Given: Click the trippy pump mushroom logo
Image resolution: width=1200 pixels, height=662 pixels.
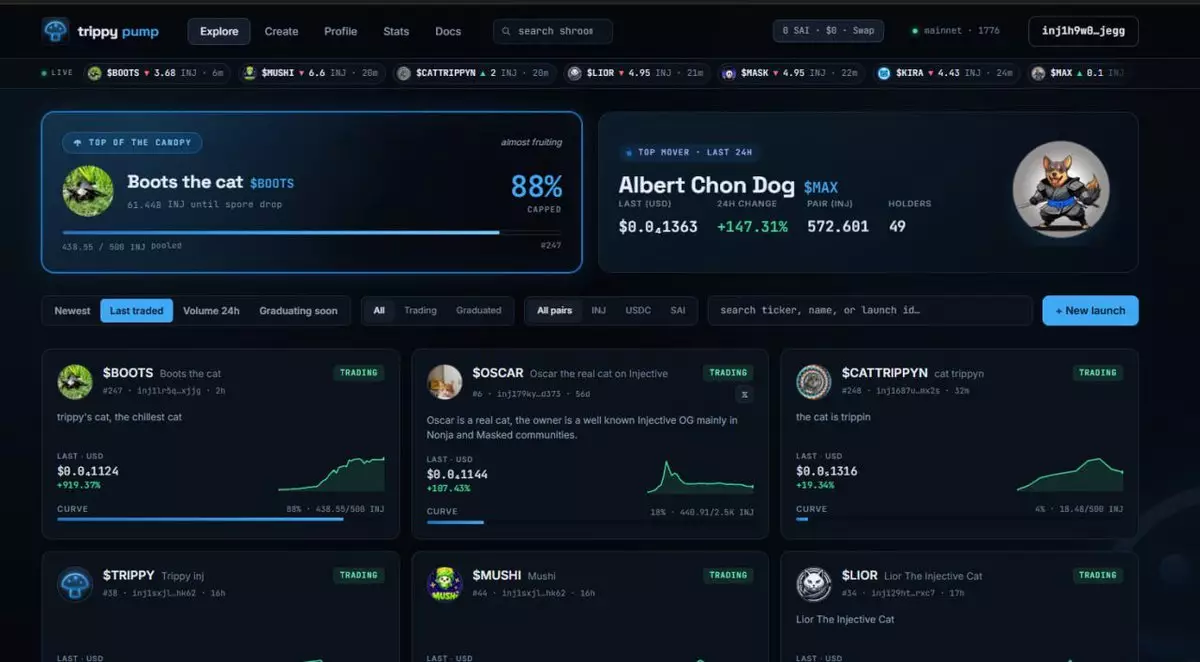Looking at the screenshot, I should (x=55, y=31).
